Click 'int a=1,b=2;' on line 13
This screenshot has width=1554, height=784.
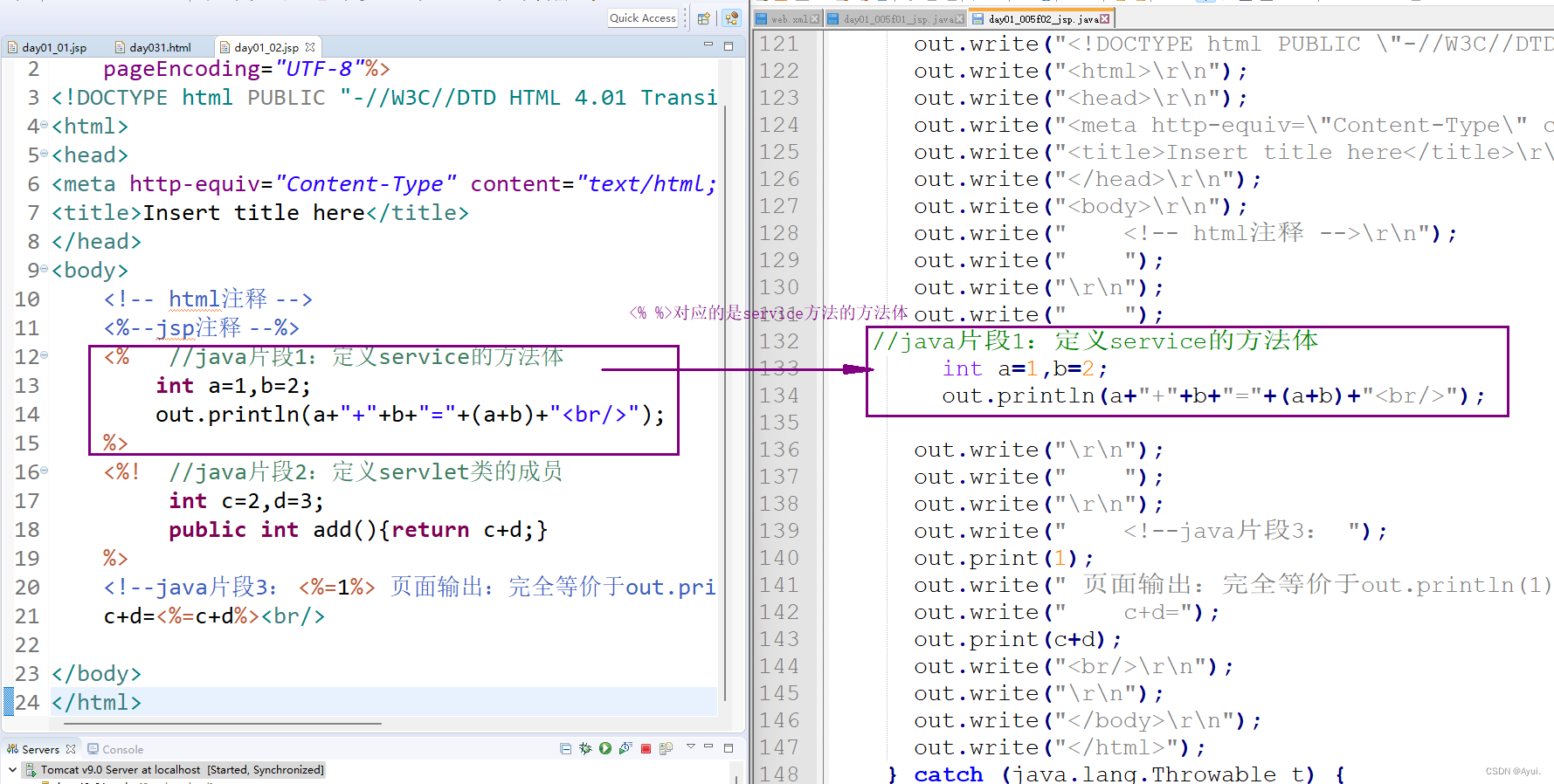pos(233,386)
